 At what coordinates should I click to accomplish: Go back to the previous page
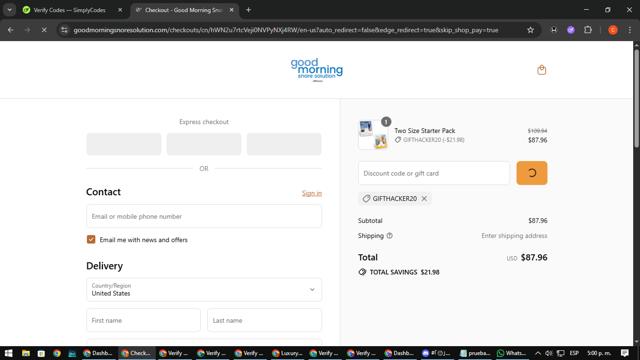(11, 30)
